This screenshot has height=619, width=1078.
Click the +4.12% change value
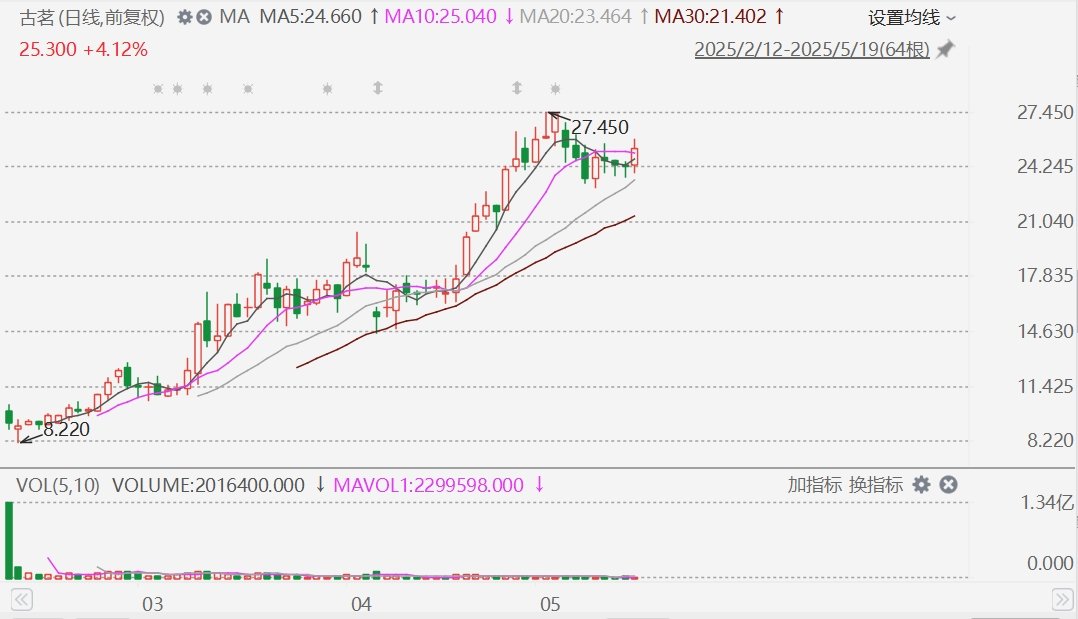pyautogui.click(x=116, y=50)
